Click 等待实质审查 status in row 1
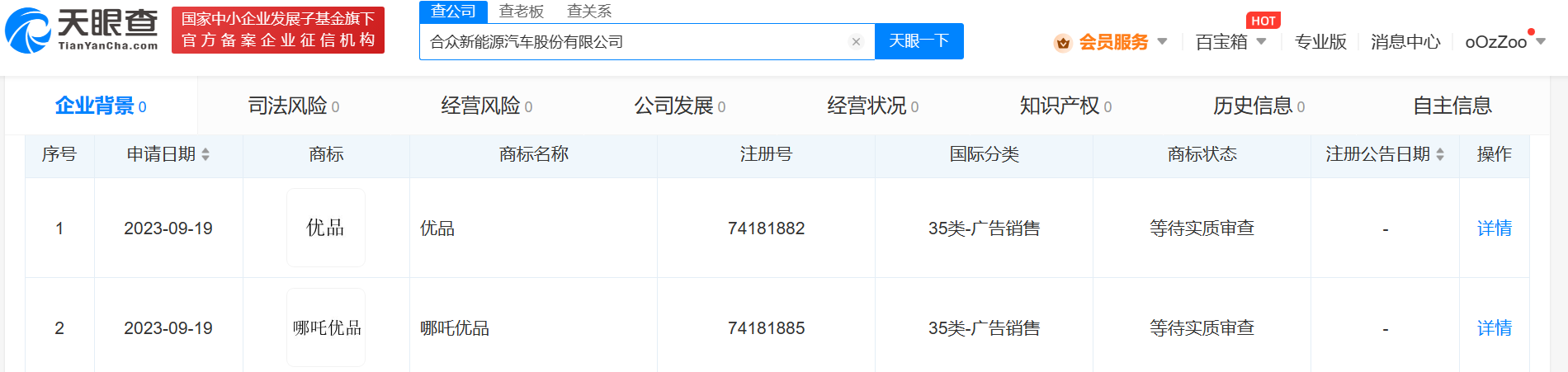1568x372 pixels. 1202,228
